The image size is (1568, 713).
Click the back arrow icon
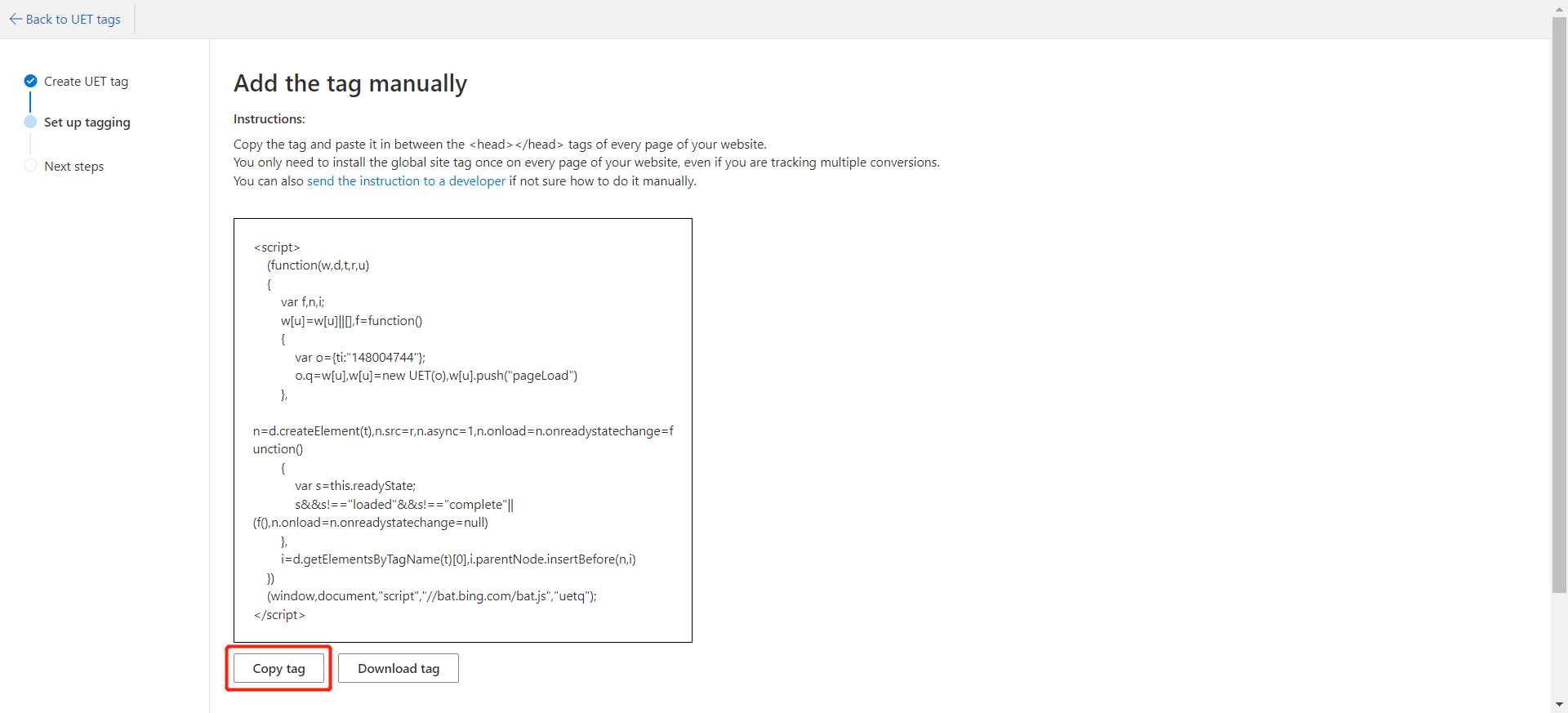click(16, 19)
